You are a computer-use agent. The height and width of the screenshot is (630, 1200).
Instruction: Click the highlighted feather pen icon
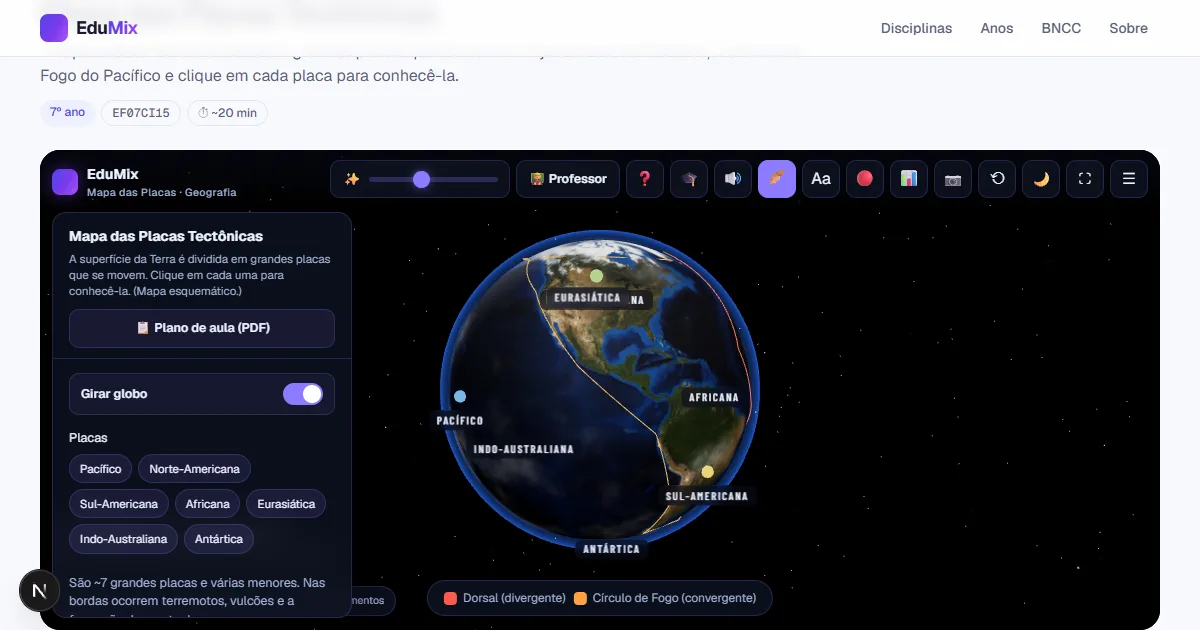point(777,179)
